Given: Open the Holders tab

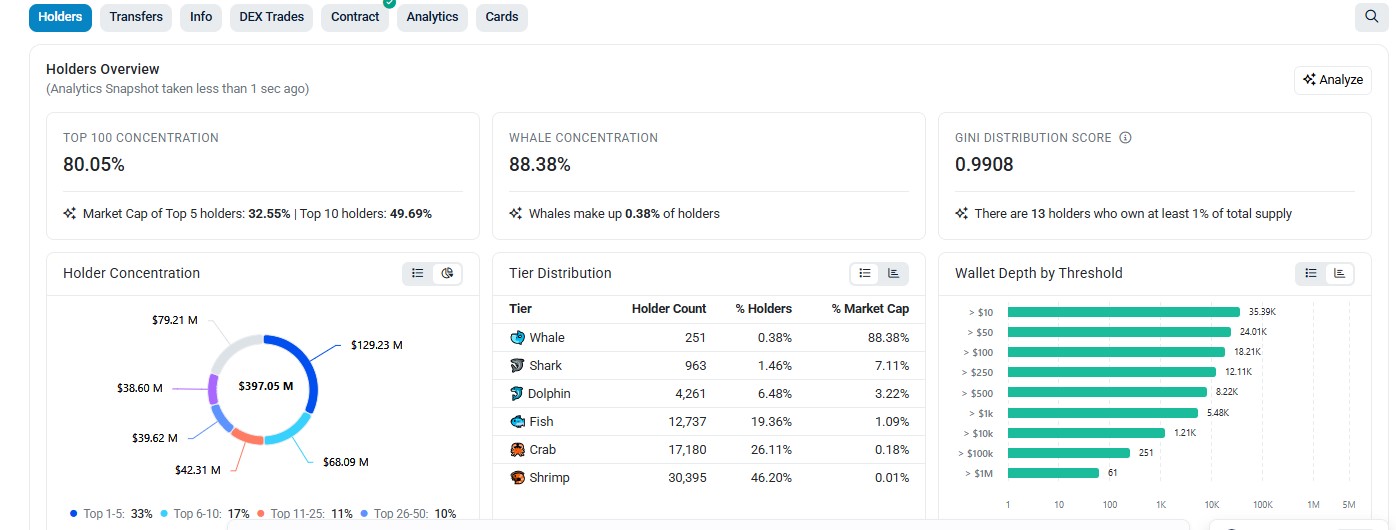Looking at the screenshot, I should pos(60,17).
